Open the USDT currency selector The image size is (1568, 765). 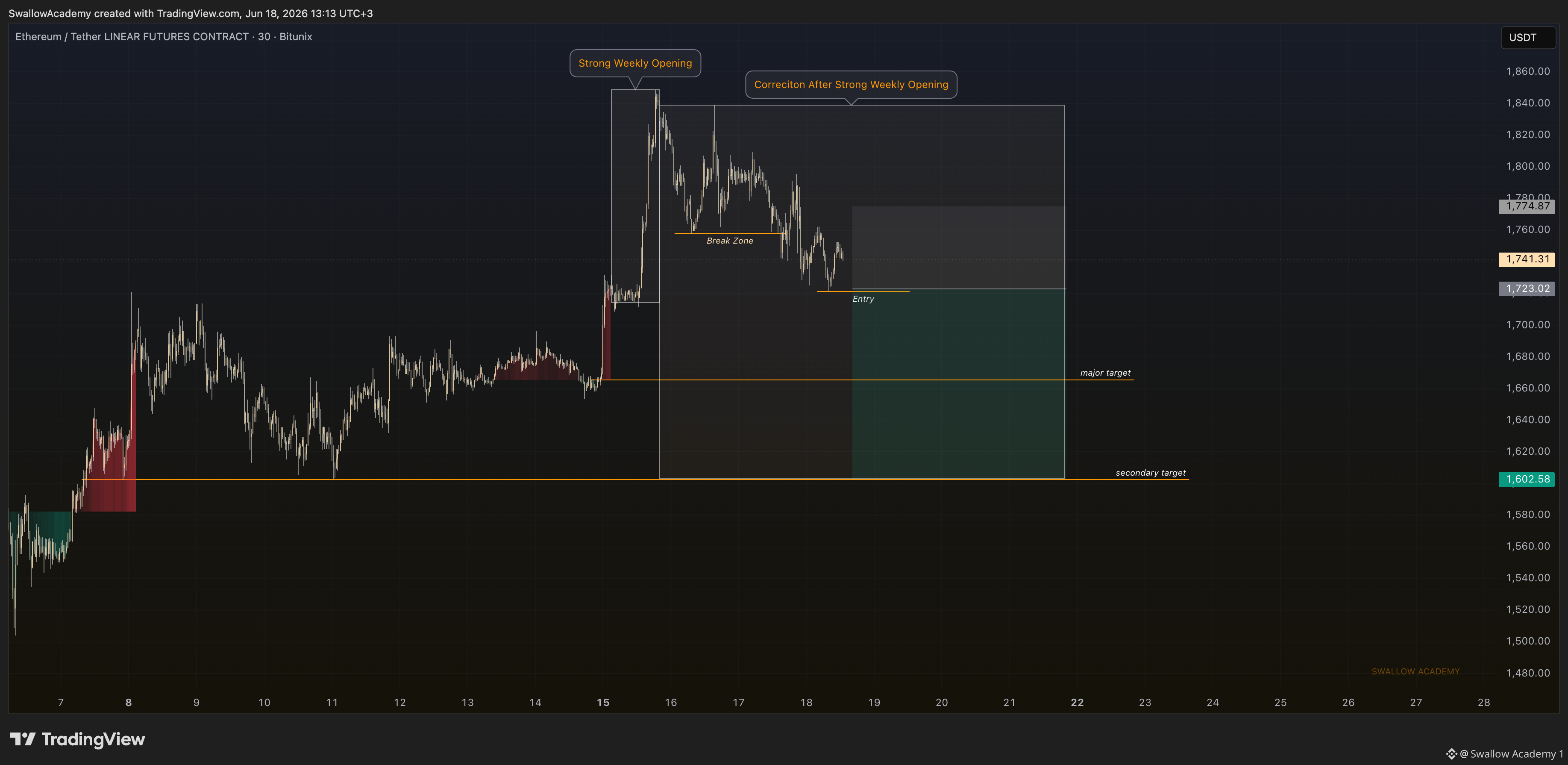[x=1527, y=38]
